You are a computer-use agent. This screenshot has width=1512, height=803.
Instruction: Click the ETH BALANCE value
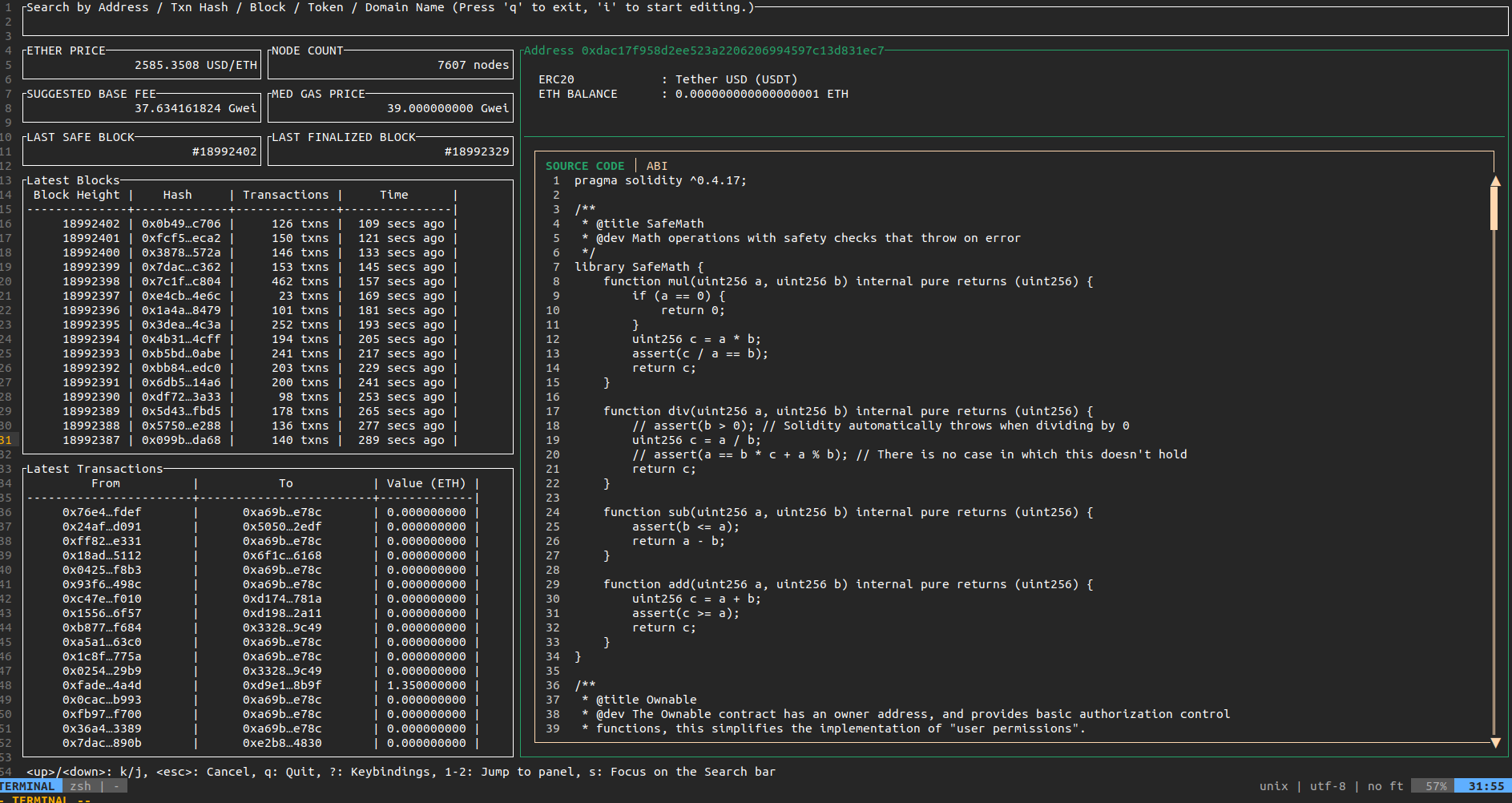click(762, 94)
